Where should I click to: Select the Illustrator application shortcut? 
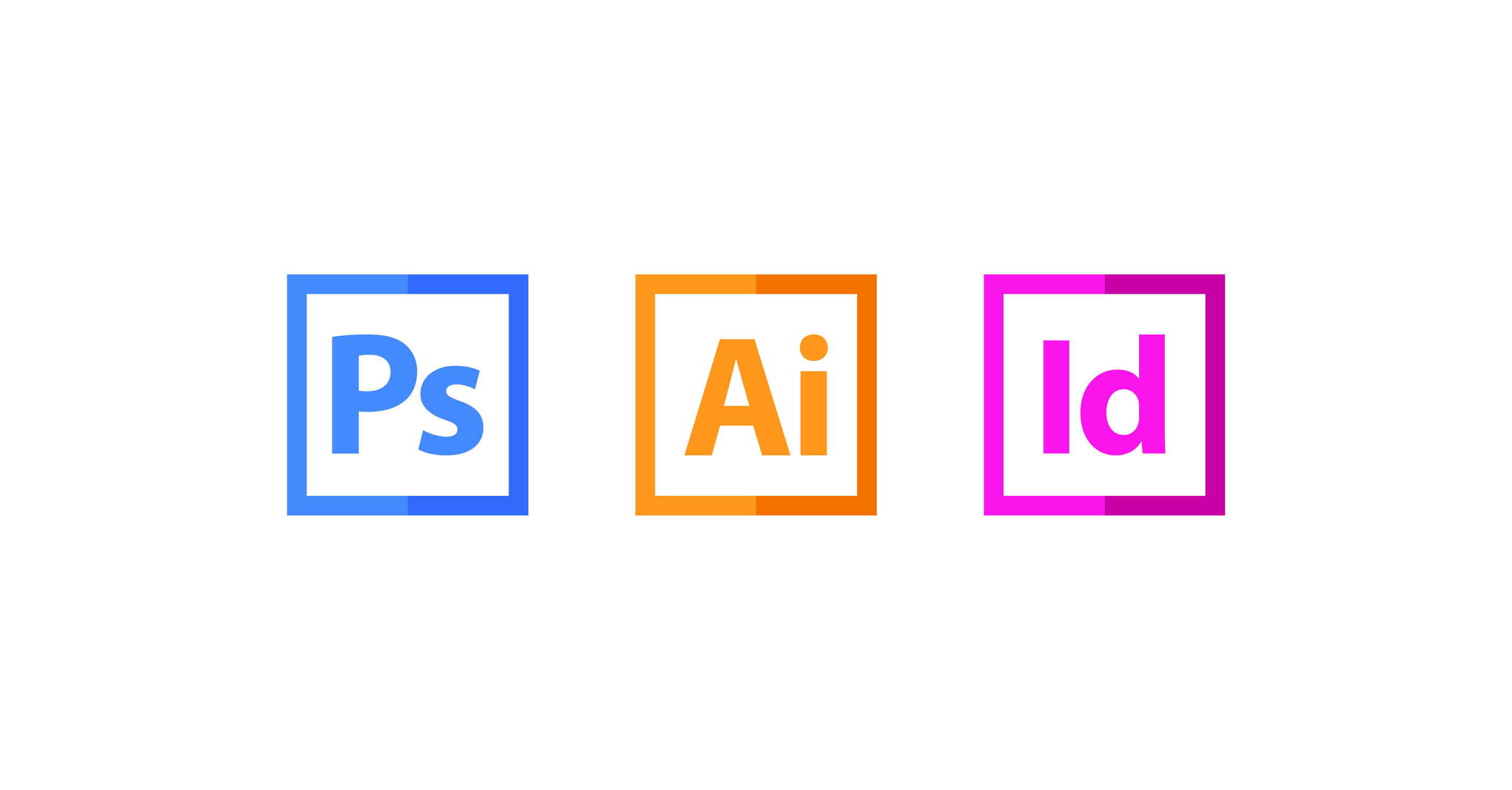point(756,395)
